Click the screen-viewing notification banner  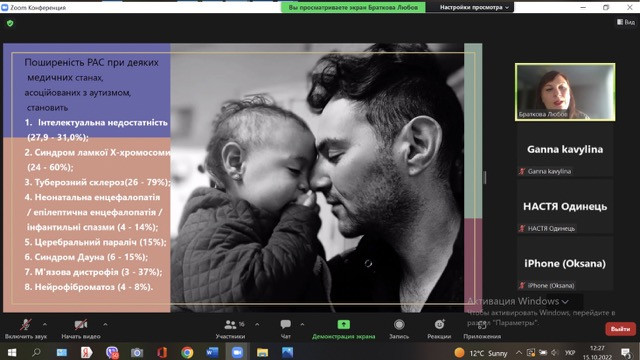tap(353, 7)
